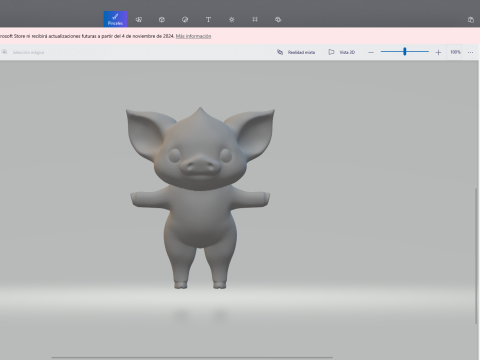The width and height of the screenshot is (480, 360).
Task: Open the three-dots more options menu
Action: [470, 52]
